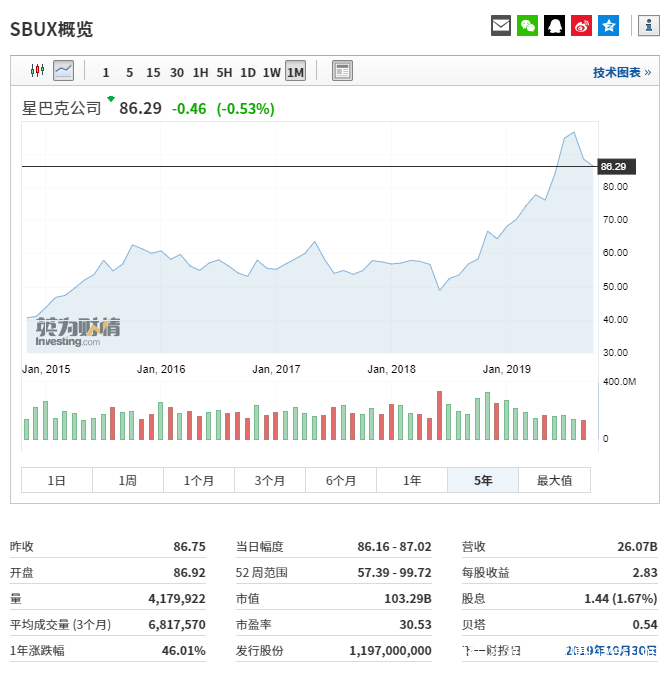
Task: Open next earnings date link 2019年10月30日
Action: pos(611,650)
